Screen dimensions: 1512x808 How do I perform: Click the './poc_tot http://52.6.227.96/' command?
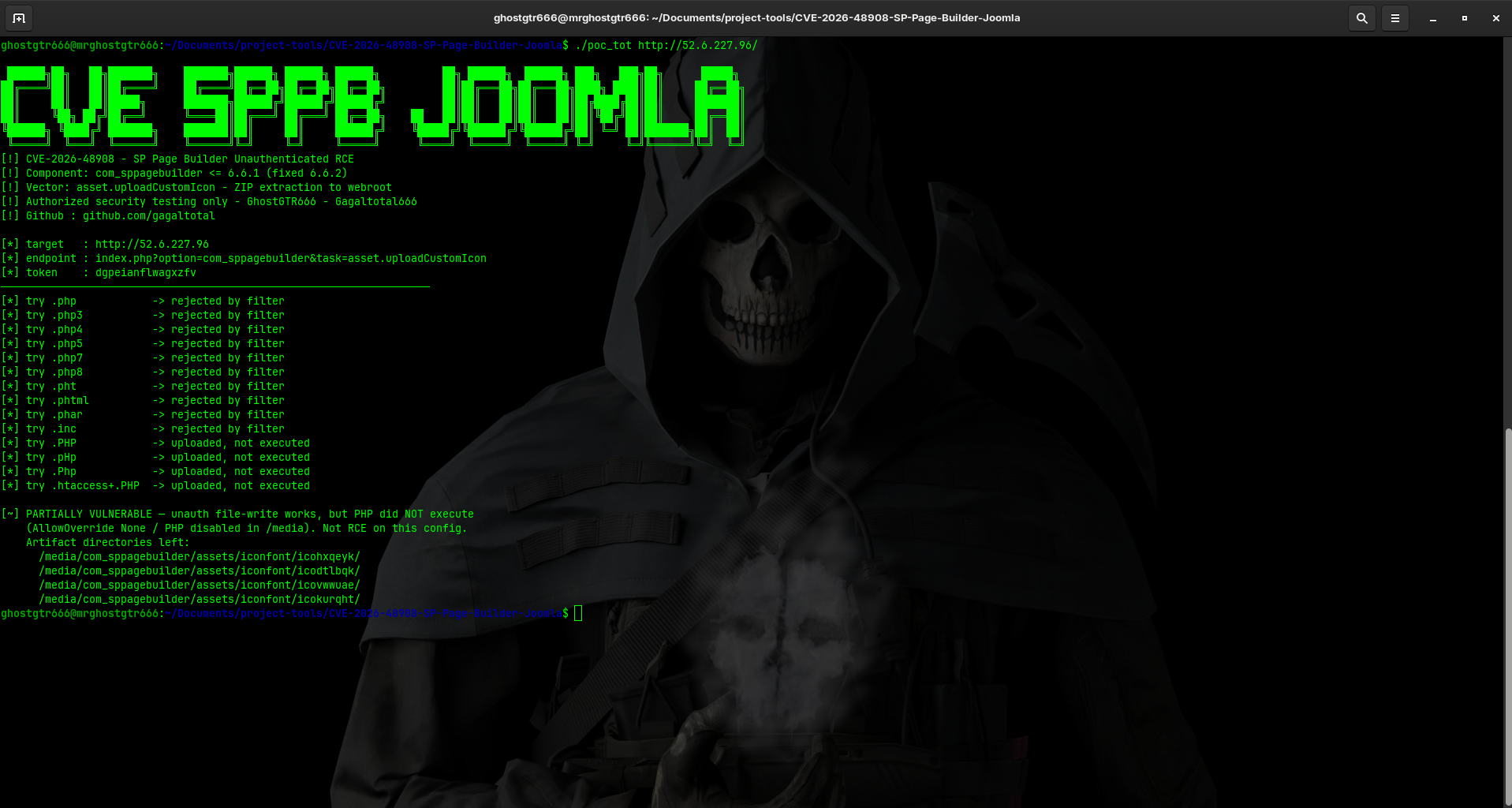pyautogui.click(x=666, y=46)
